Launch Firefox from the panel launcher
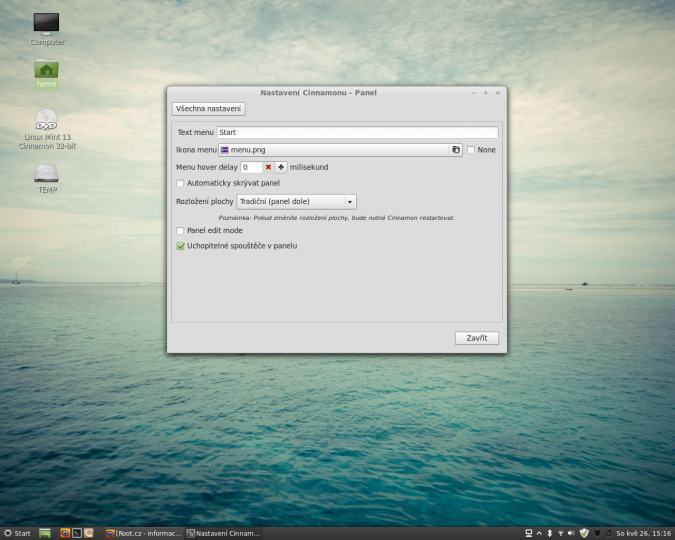Viewport: 675px width, 540px height. (x=65, y=533)
